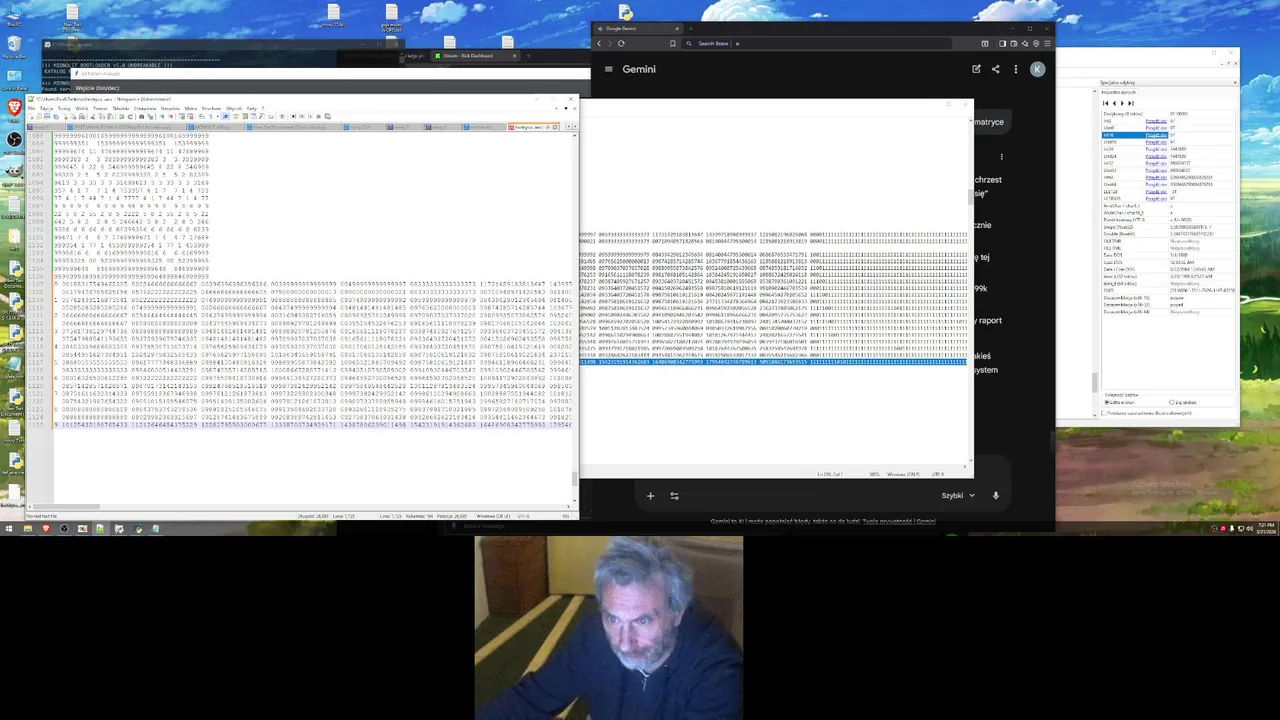Switch to the first 'new 1' tab in Notepad++
Viewport: 1280px width, 720px height.
click(x=45, y=127)
